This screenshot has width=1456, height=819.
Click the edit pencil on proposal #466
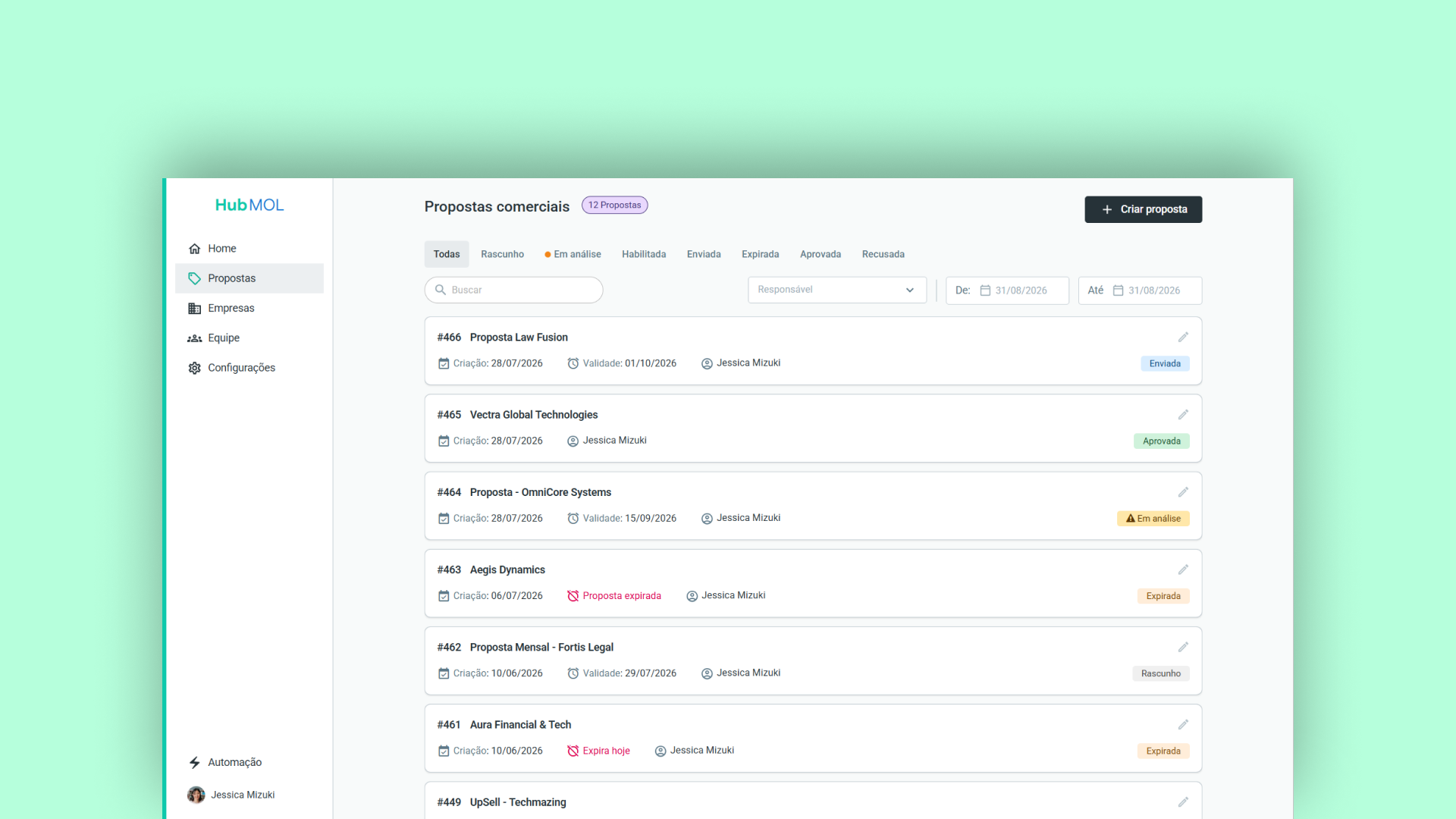(x=1183, y=337)
